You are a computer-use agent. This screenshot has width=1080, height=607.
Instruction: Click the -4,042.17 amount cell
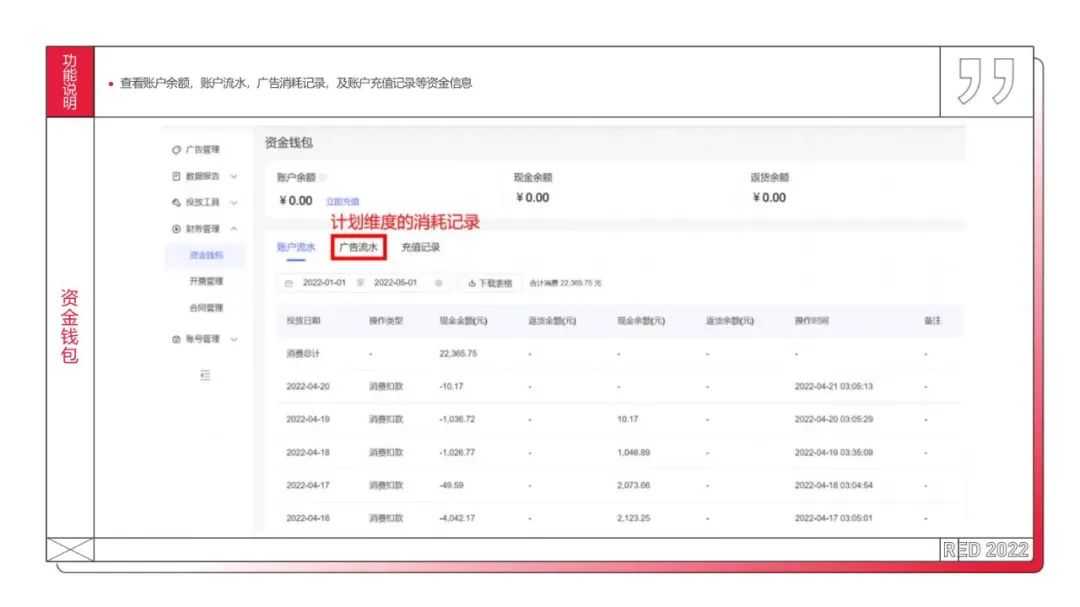pos(457,518)
